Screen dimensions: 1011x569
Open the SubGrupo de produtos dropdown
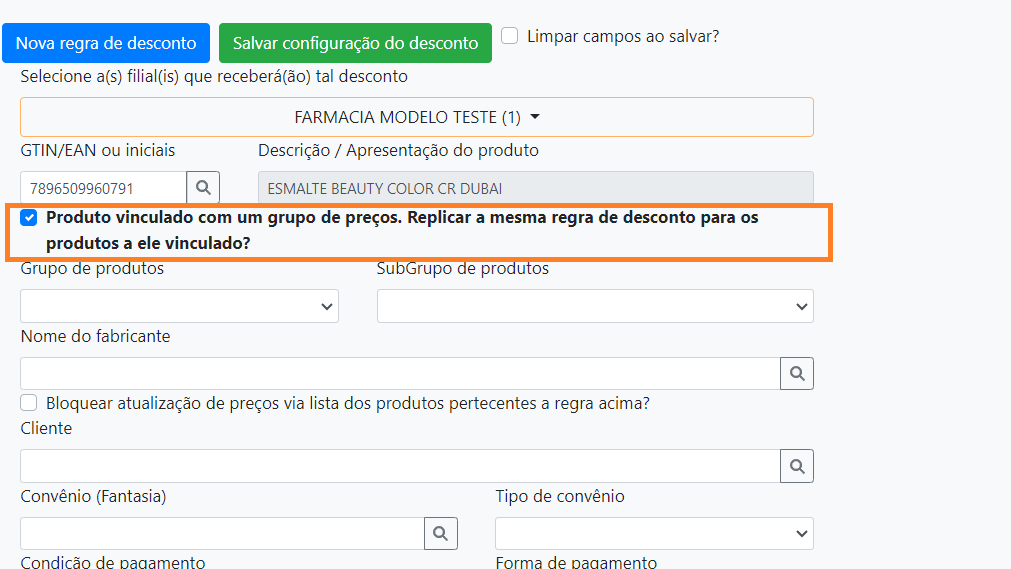click(594, 306)
